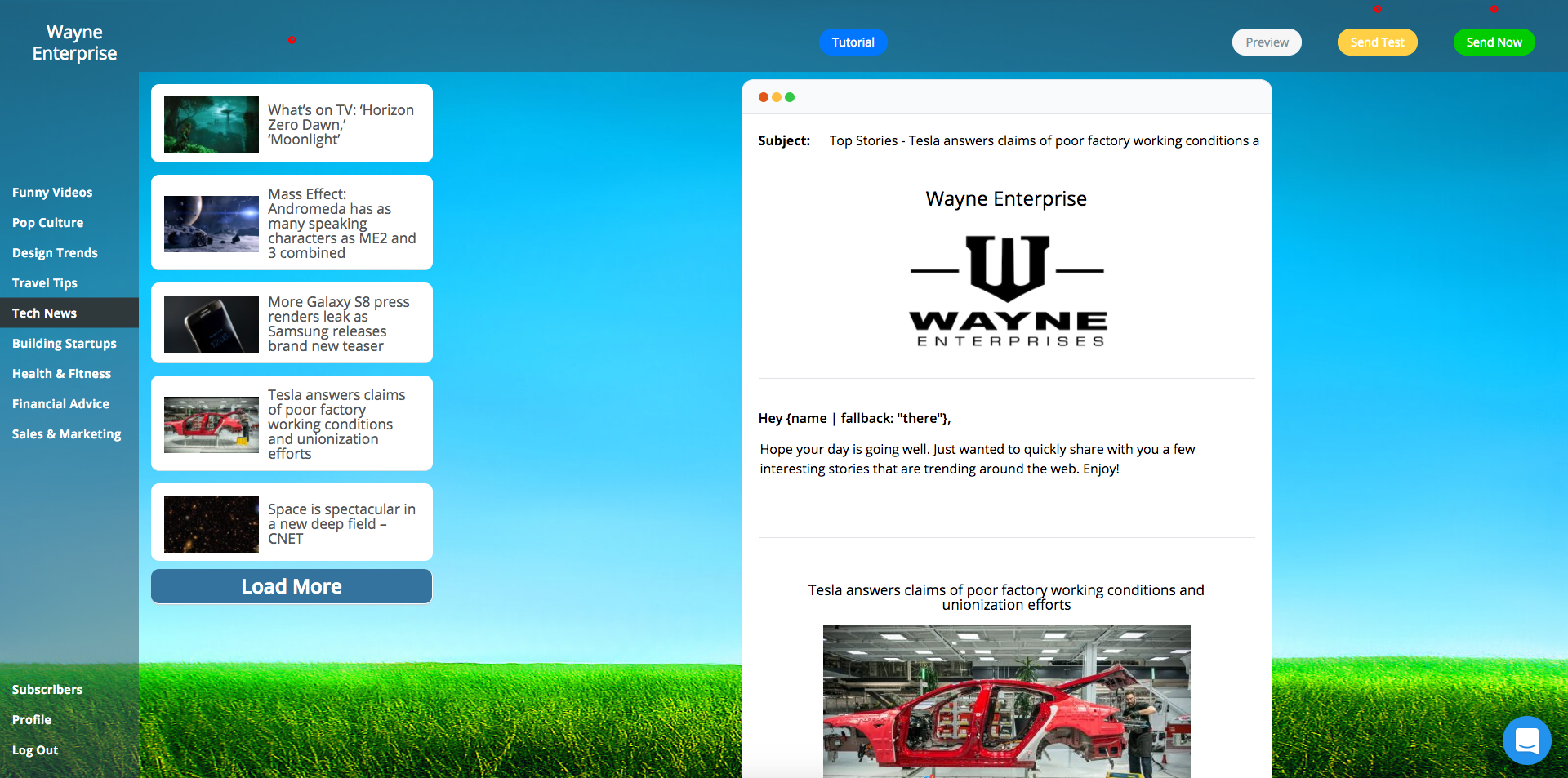Click the Tesla factory image in email

pos(1007,701)
